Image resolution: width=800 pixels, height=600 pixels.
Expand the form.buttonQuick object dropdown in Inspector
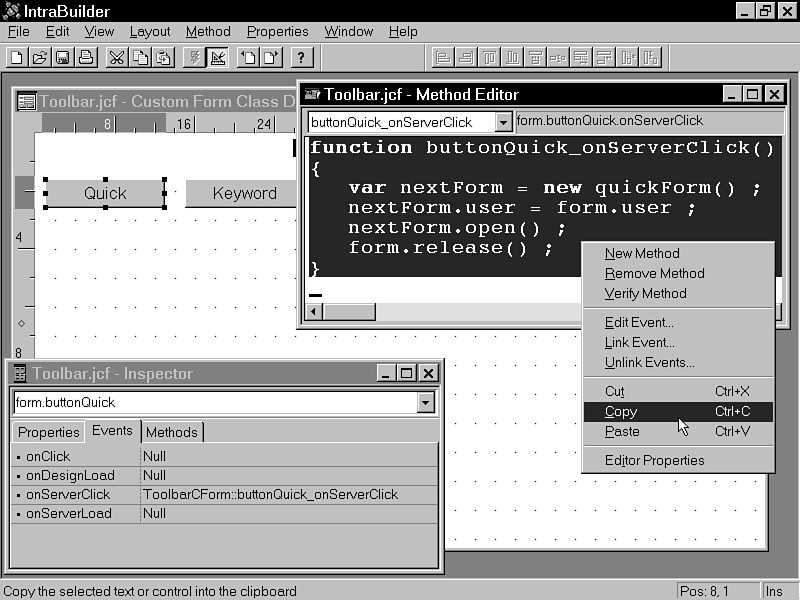(x=425, y=403)
